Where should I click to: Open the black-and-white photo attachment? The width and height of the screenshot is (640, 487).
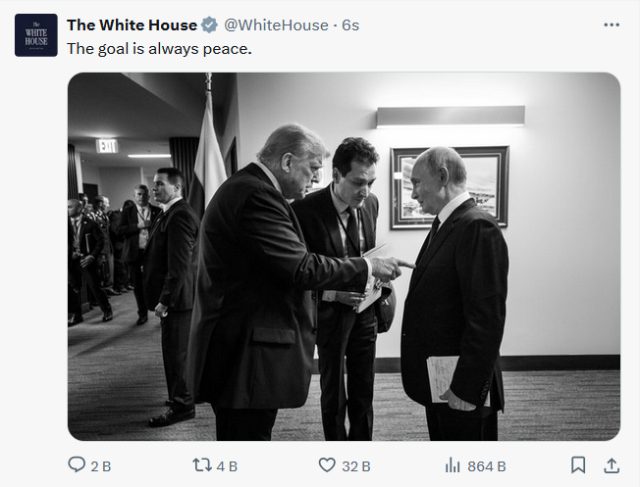coord(343,256)
